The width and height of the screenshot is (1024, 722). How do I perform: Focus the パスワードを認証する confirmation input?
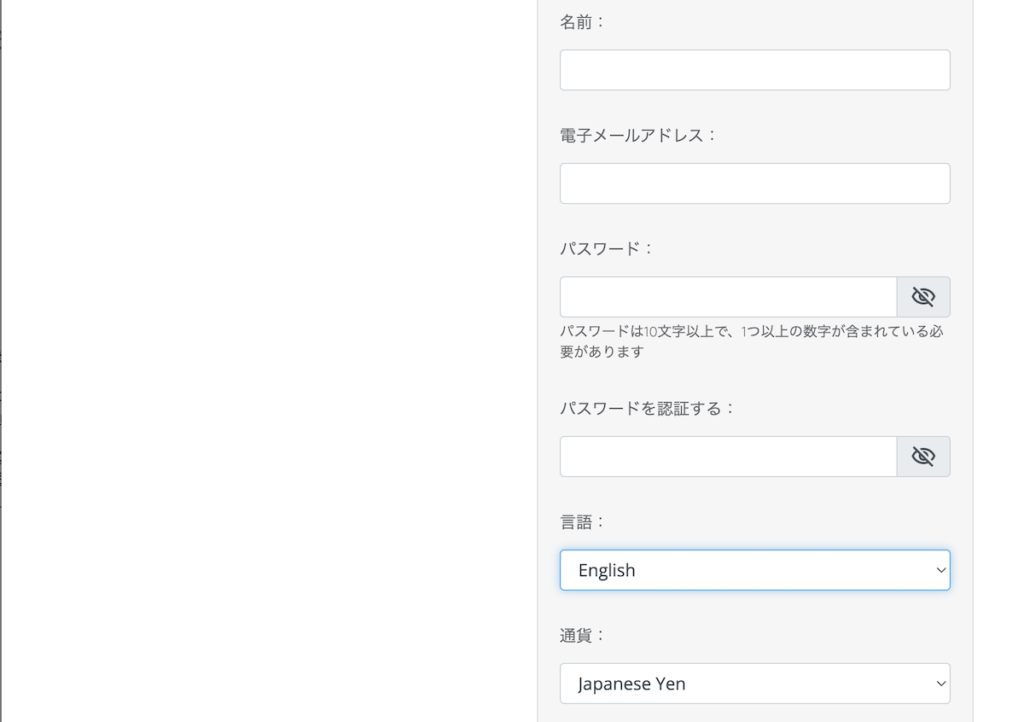point(727,456)
